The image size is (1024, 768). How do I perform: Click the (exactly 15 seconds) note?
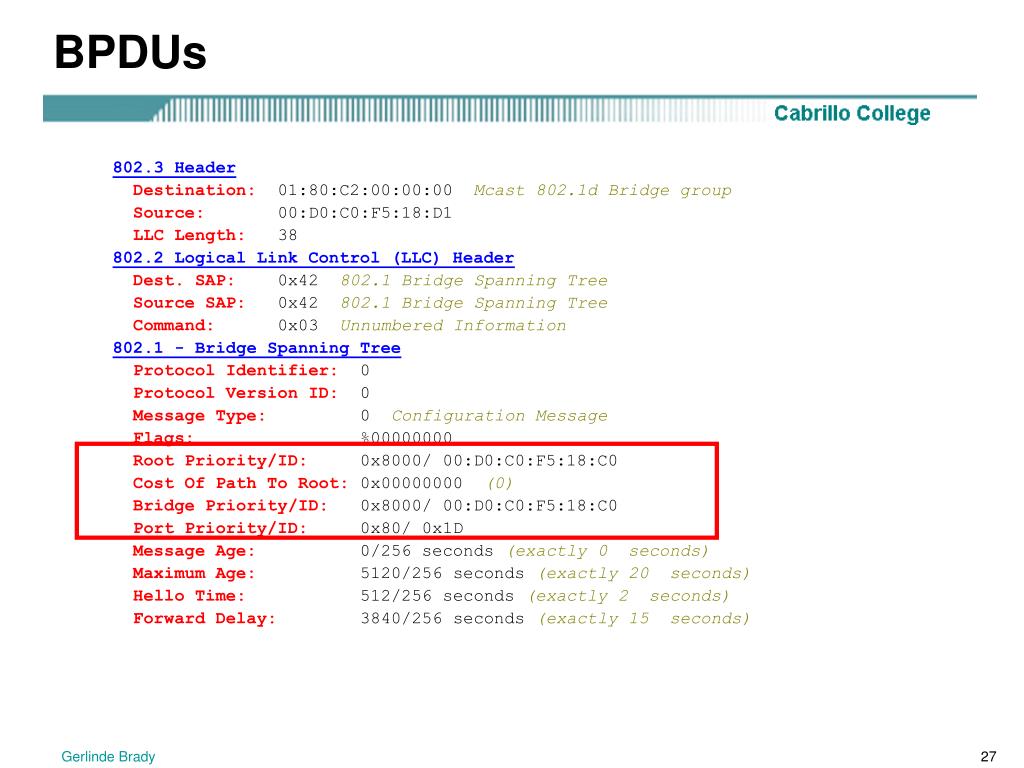coord(644,618)
